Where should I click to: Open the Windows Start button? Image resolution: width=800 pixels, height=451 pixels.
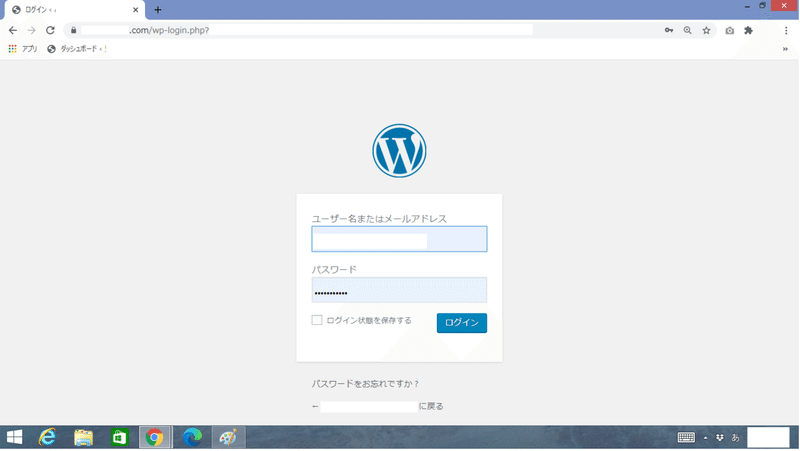tap(14, 437)
